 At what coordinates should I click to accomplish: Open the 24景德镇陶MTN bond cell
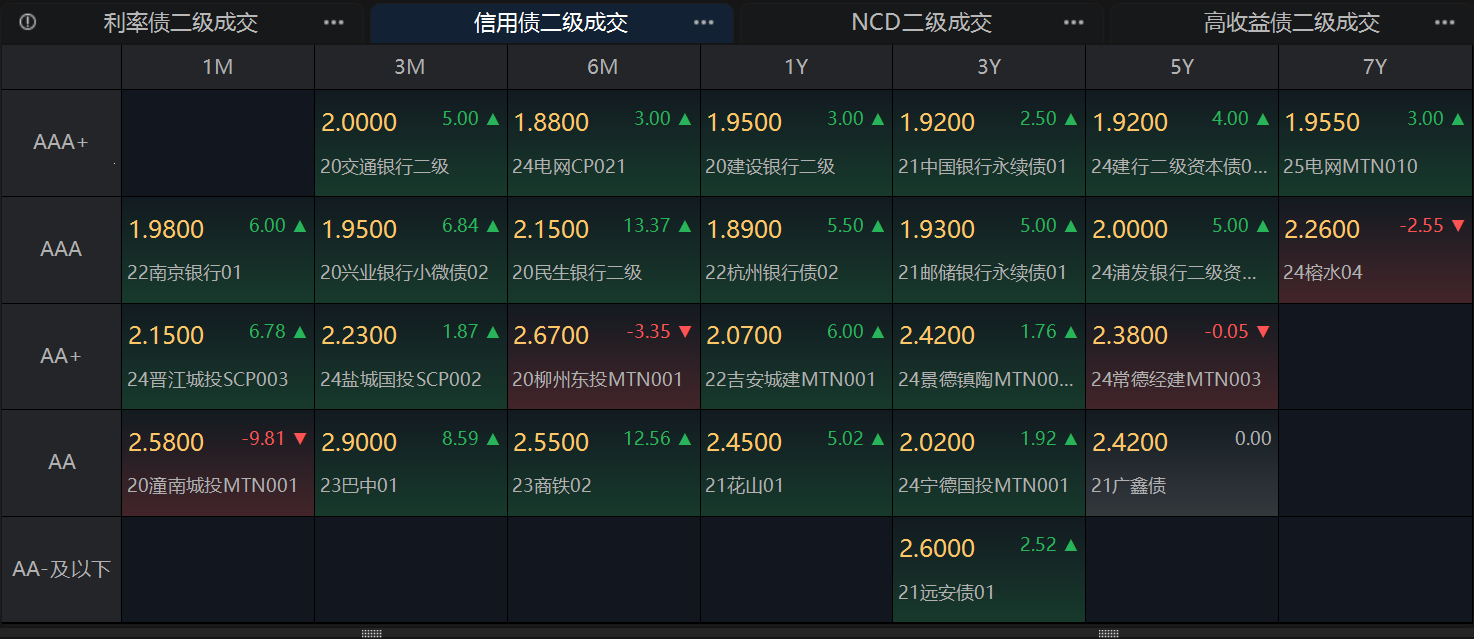pos(989,356)
